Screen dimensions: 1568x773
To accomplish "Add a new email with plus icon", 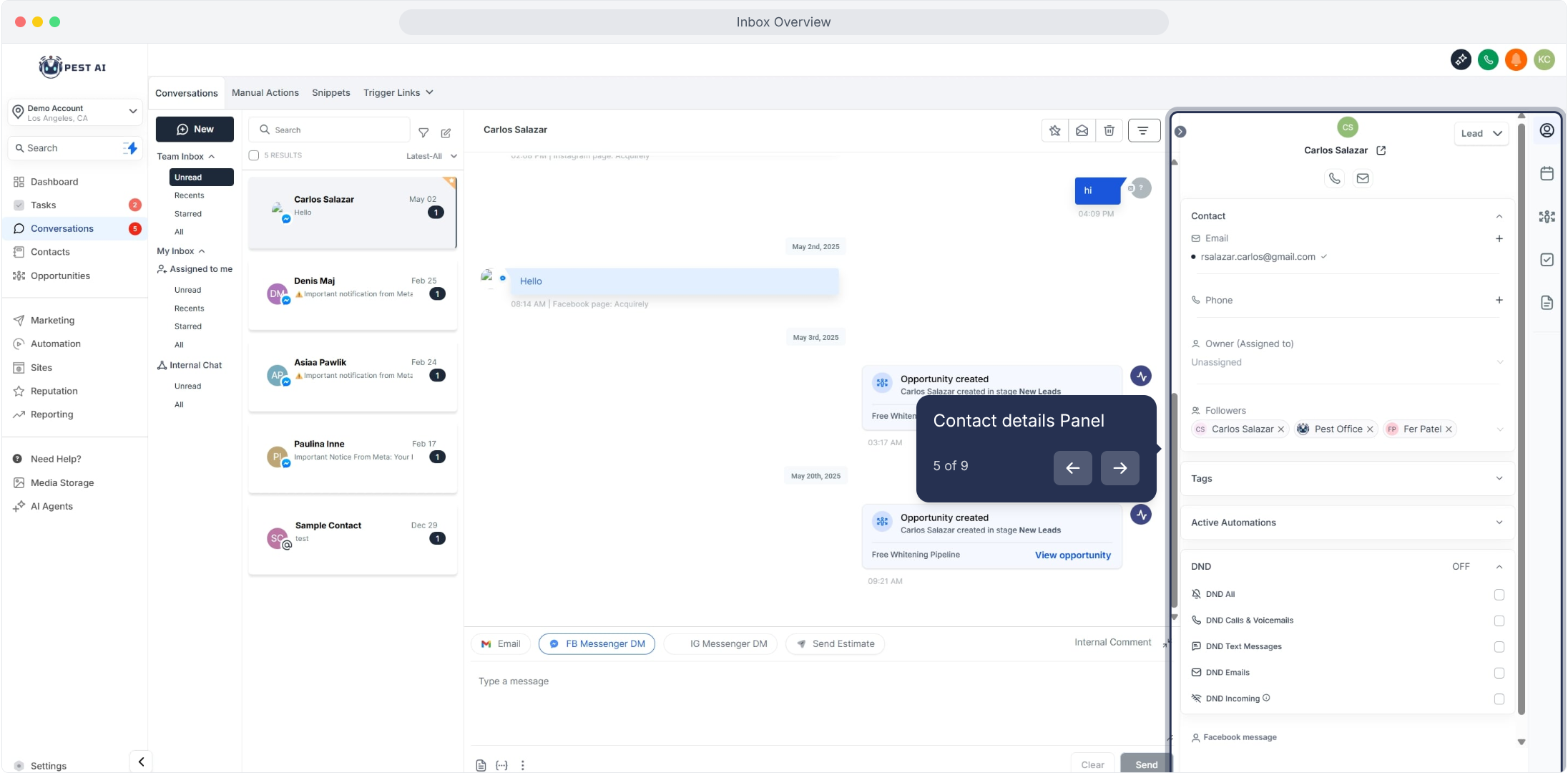I will pyautogui.click(x=1499, y=238).
